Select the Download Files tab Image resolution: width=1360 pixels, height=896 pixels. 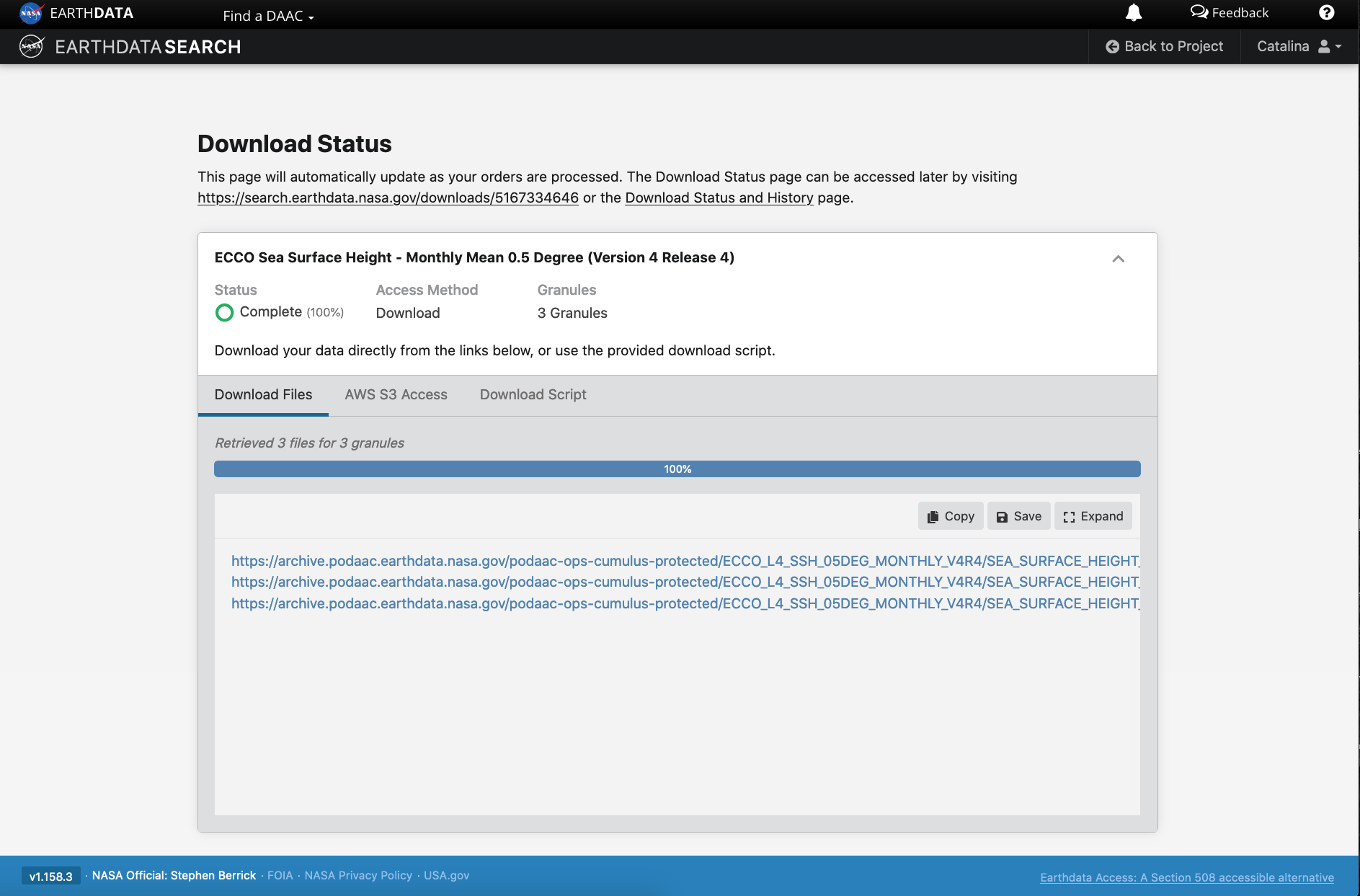pyautogui.click(x=263, y=395)
